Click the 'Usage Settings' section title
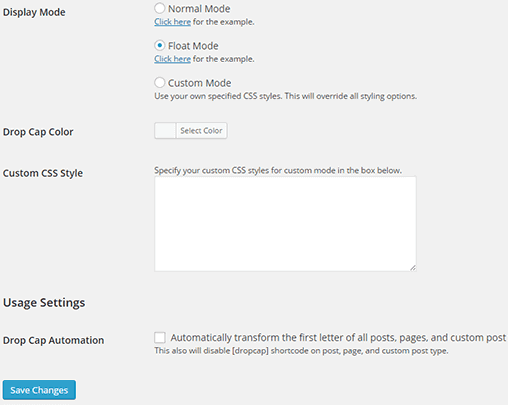 44,303
